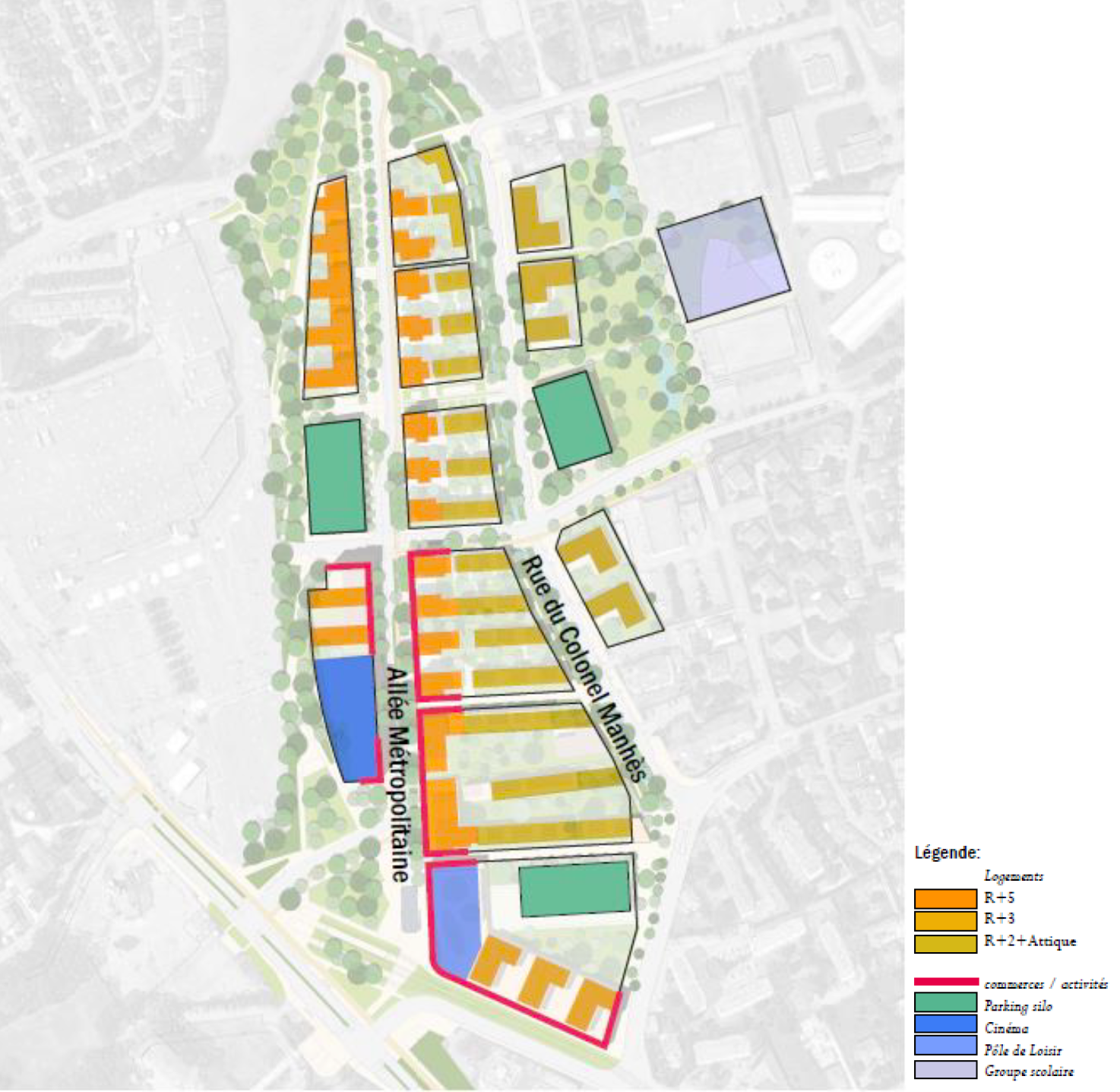Click the pink commerces / activités legend line
1120x1092 pixels.
pos(946,982)
